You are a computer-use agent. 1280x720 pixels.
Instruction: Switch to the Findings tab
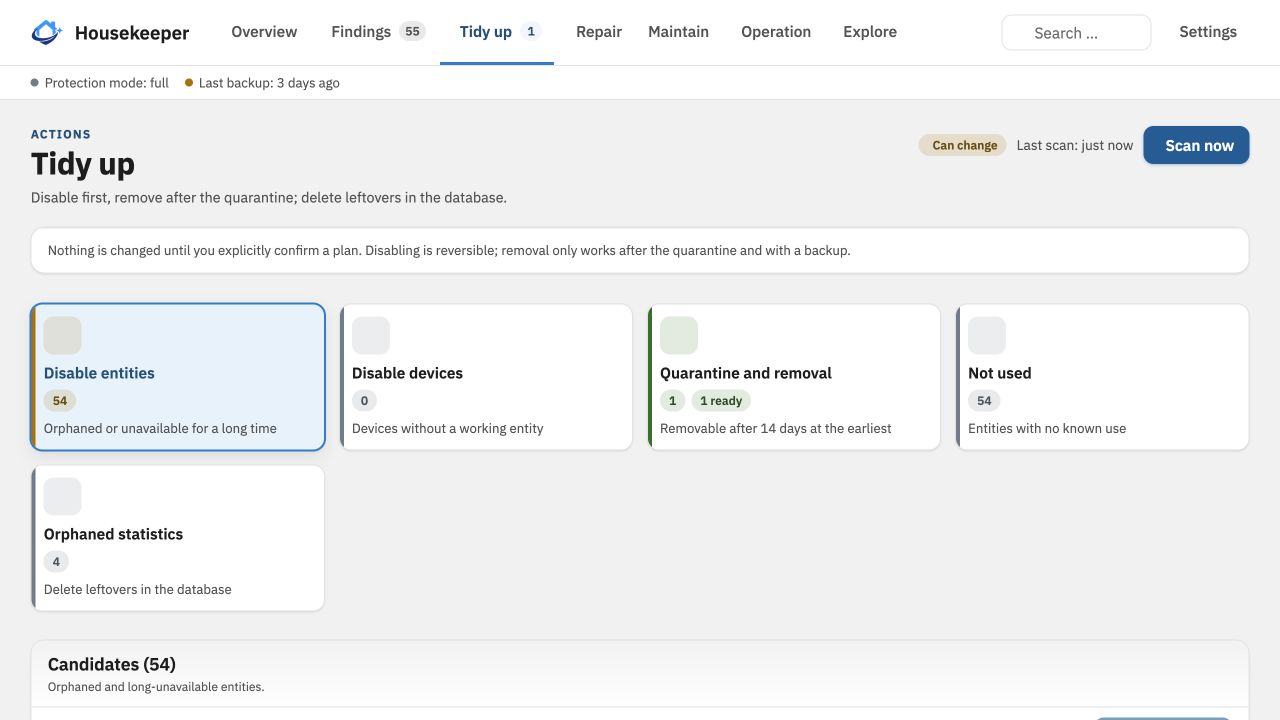click(x=378, y=32)
